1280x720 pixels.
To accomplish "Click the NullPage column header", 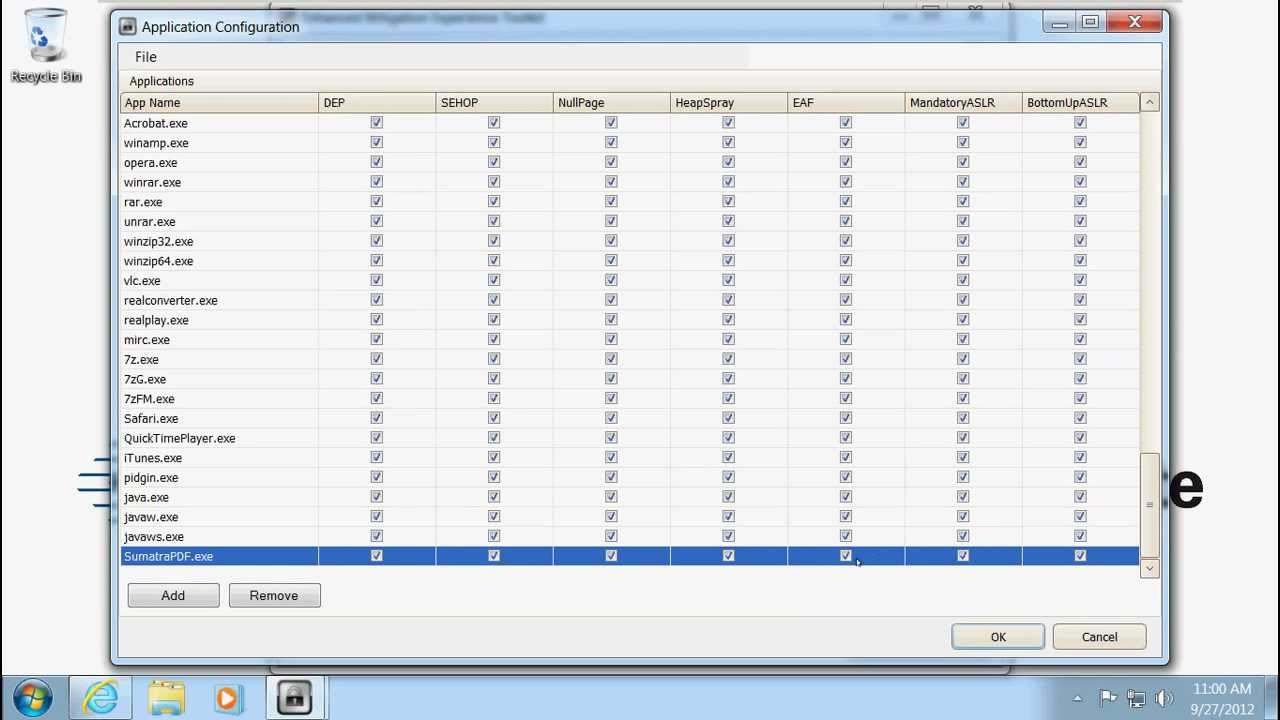I will coord(611,103).
